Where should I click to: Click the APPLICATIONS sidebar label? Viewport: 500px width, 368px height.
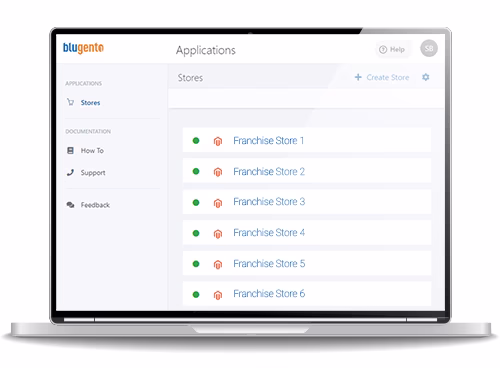coord(84,83)
